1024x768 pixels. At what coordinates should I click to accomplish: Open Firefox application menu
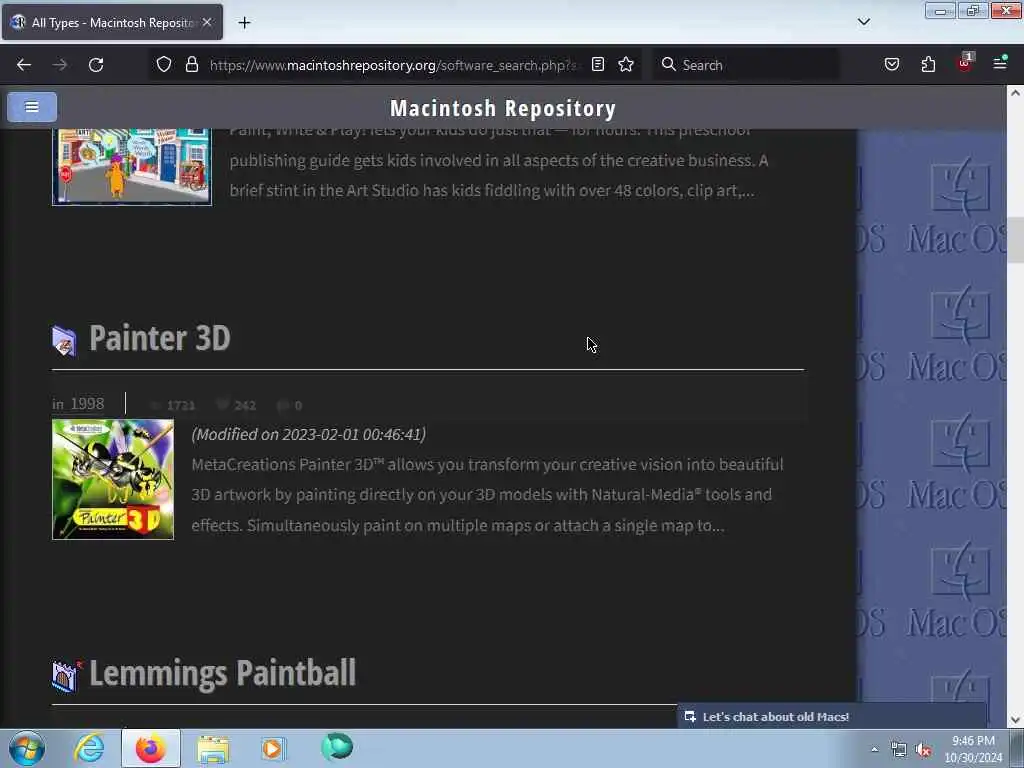coord(1000,63)
